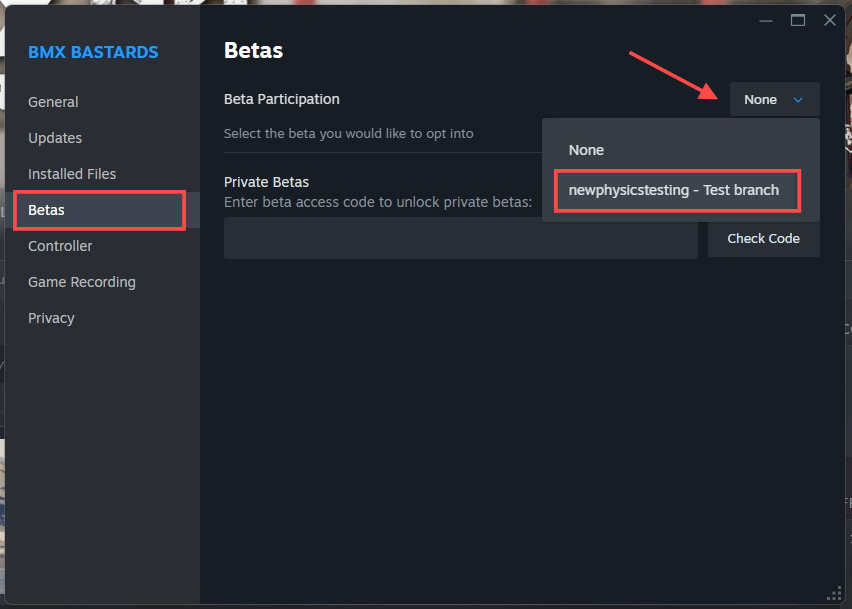Open Controller settings

[60, 246]
